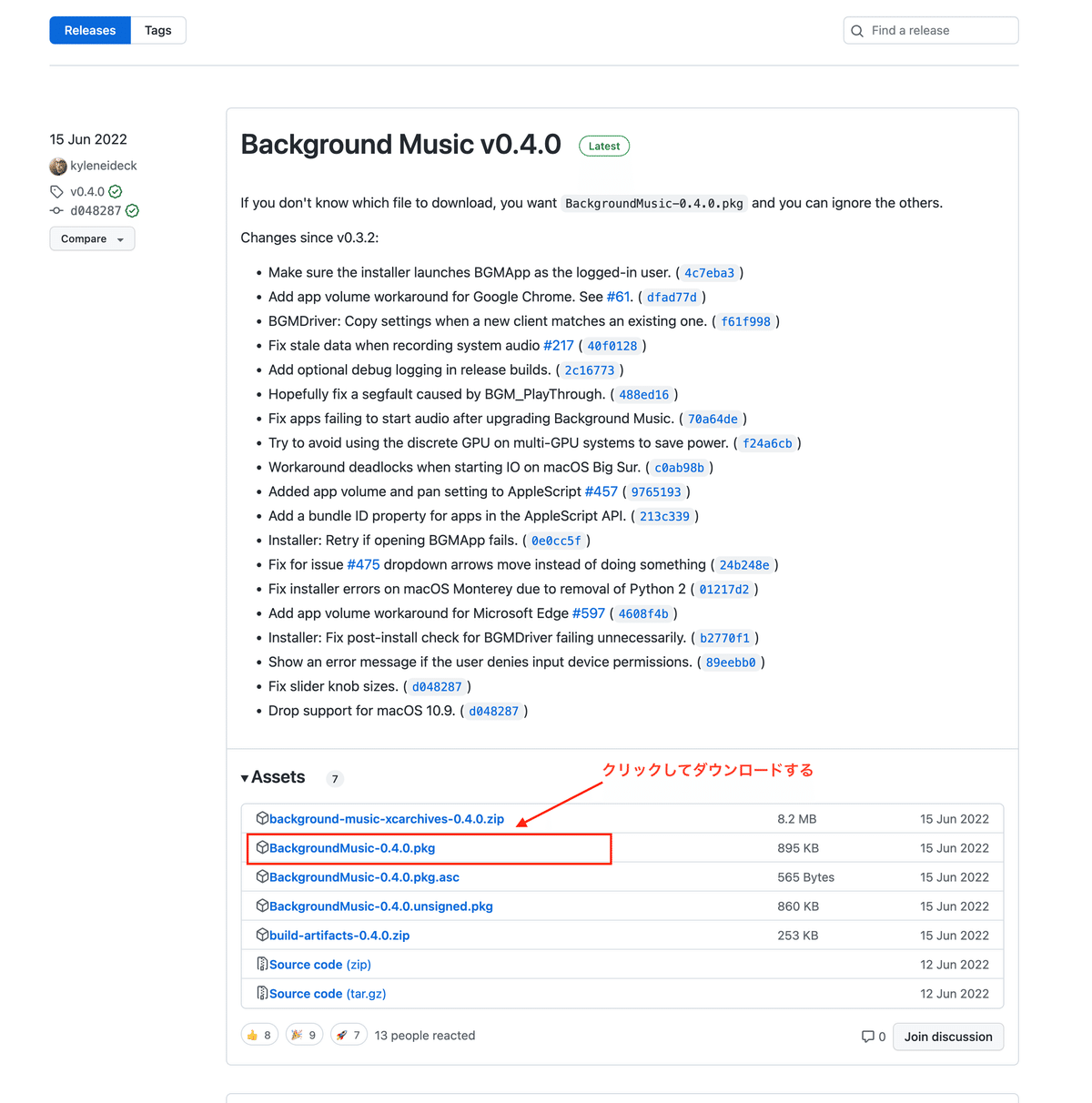
Task: Open issue #457 link
Action: tap(602, 491)
